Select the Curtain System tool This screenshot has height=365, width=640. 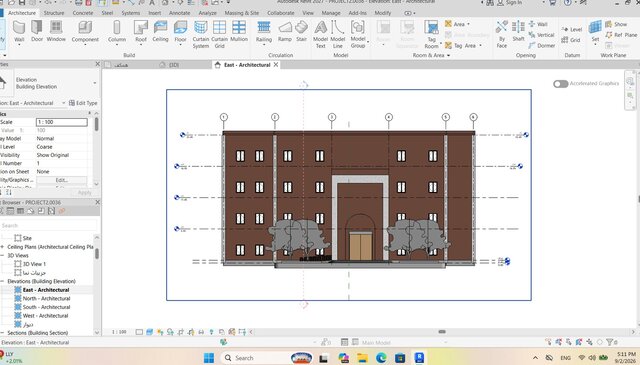pos(200,35)
